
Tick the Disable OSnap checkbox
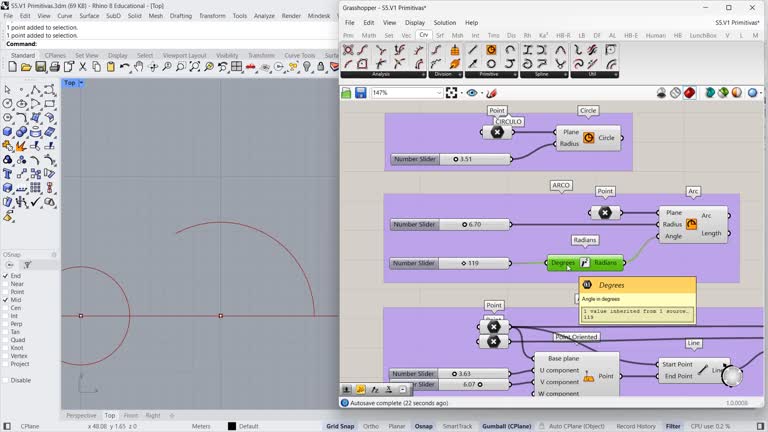6,380
